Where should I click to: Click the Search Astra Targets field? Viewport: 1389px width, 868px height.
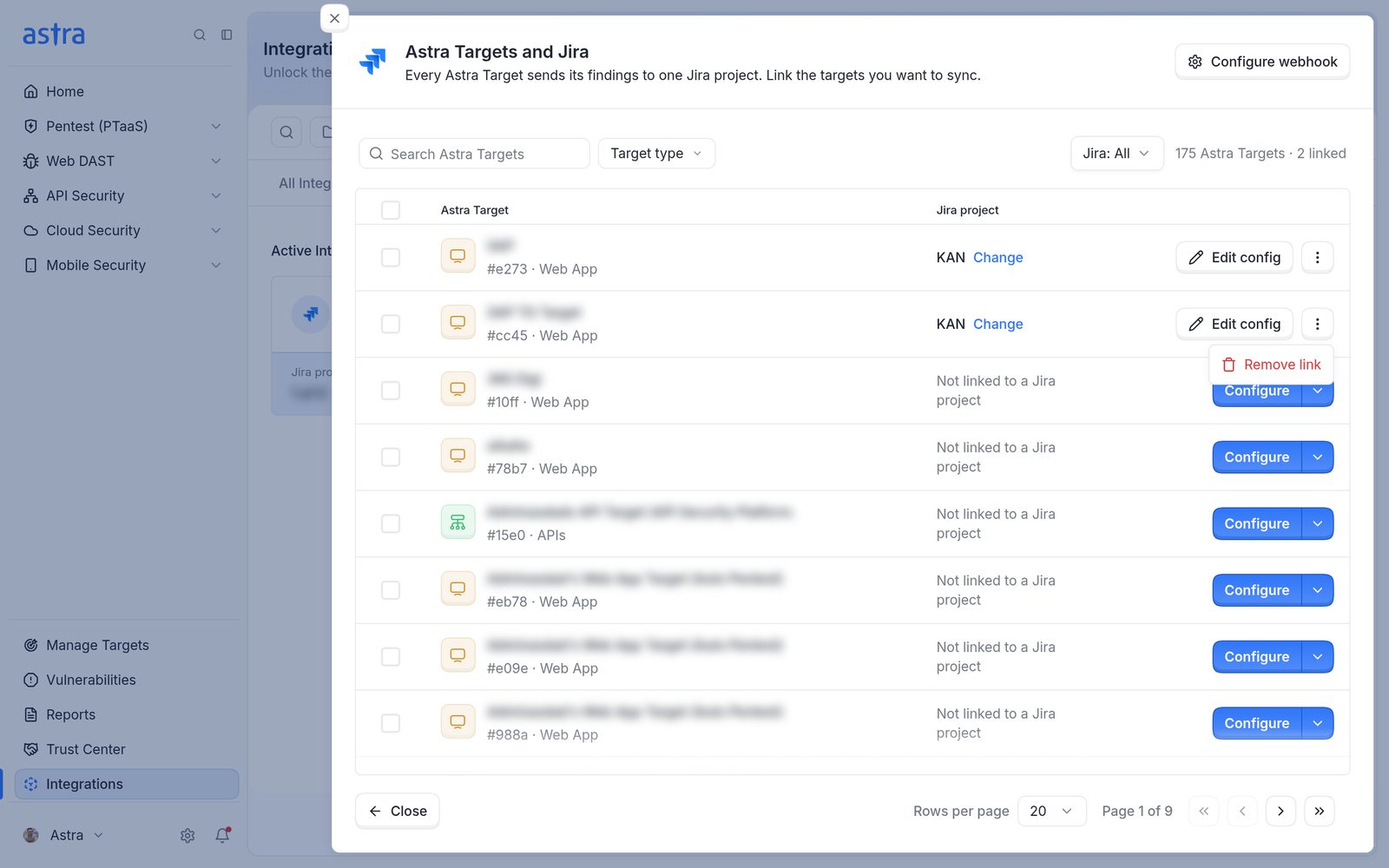[474, 154]
